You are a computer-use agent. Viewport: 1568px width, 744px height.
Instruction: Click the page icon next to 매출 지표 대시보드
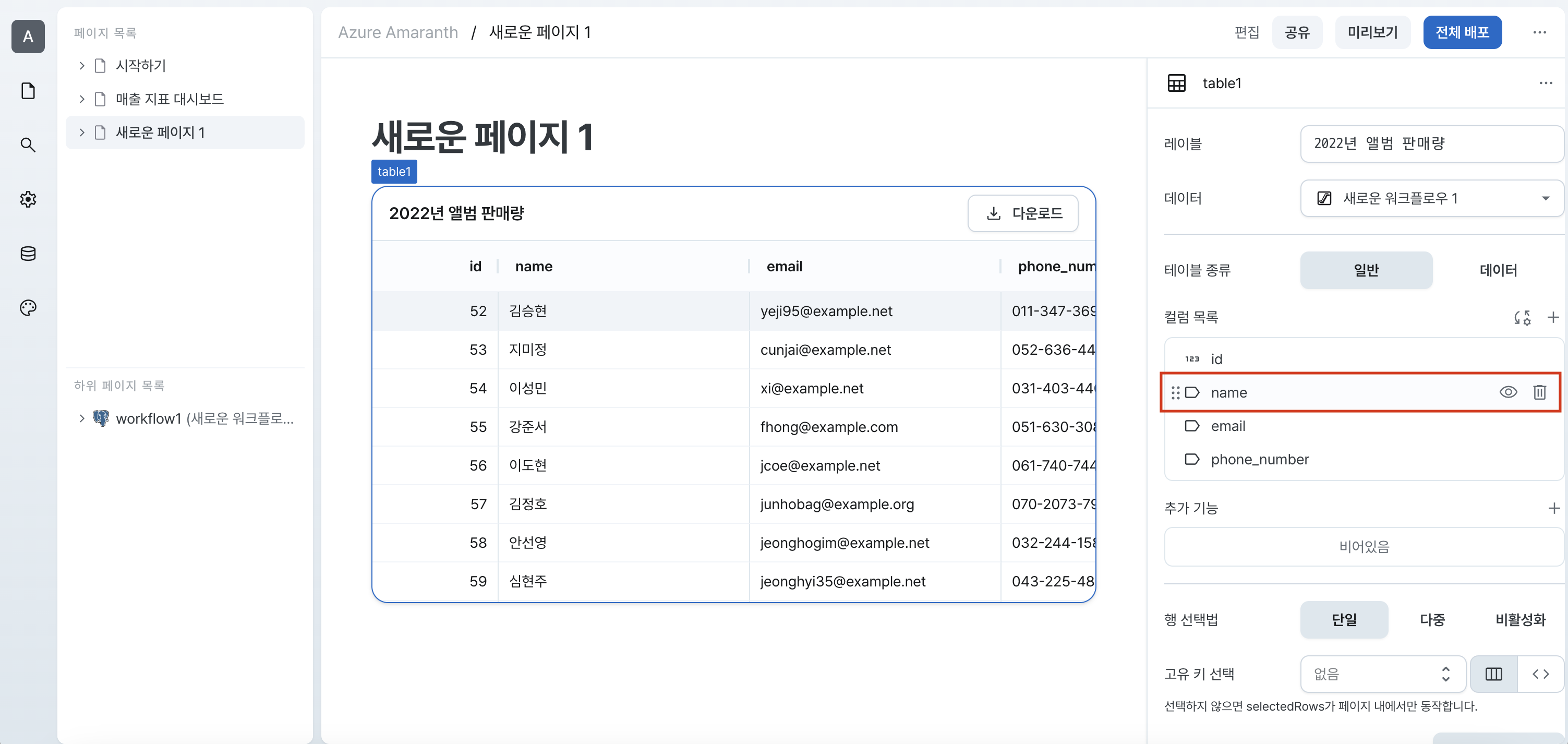pyautogui.click(x=101, y=99)
